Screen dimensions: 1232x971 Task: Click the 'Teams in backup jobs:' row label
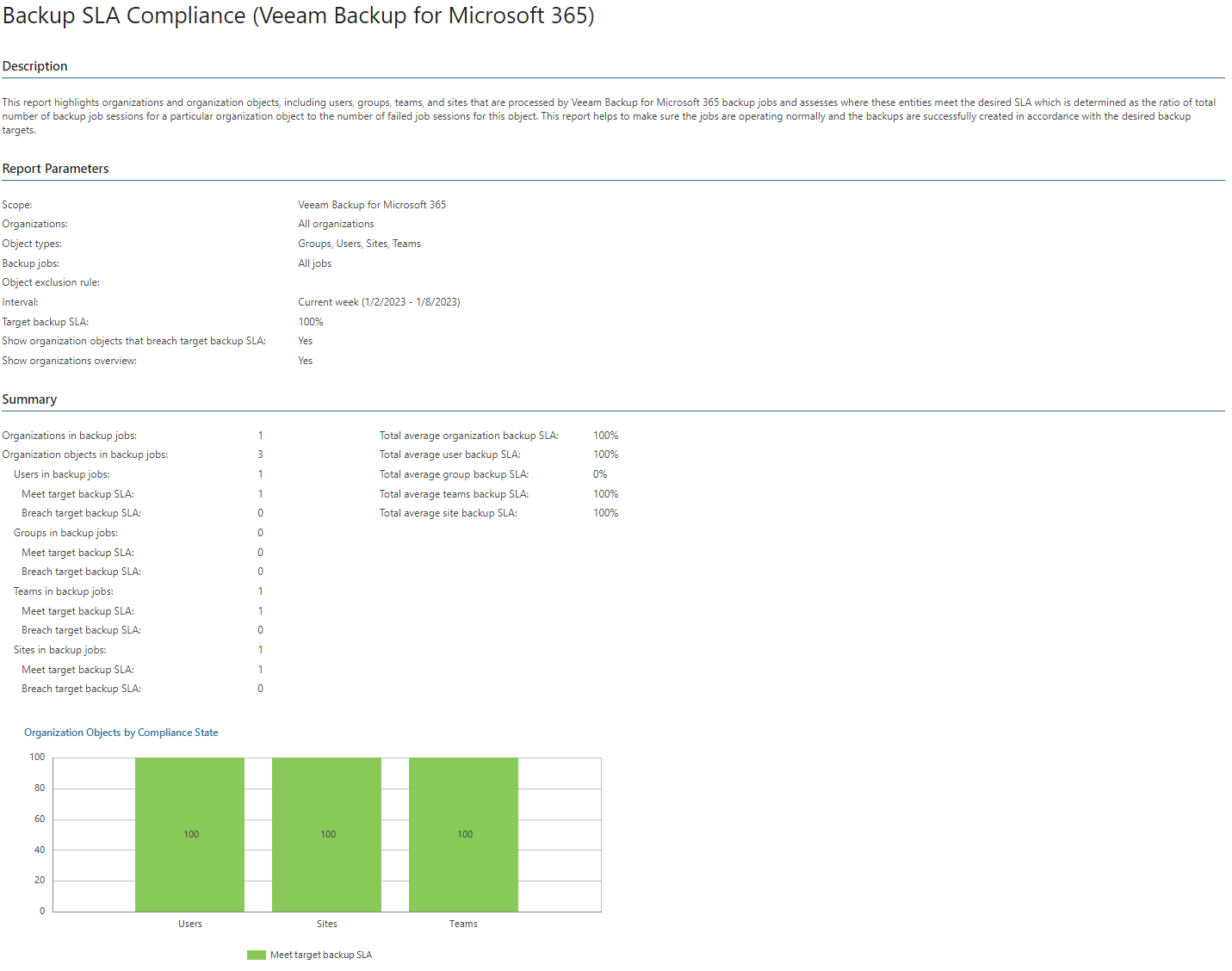click(64, 591)
